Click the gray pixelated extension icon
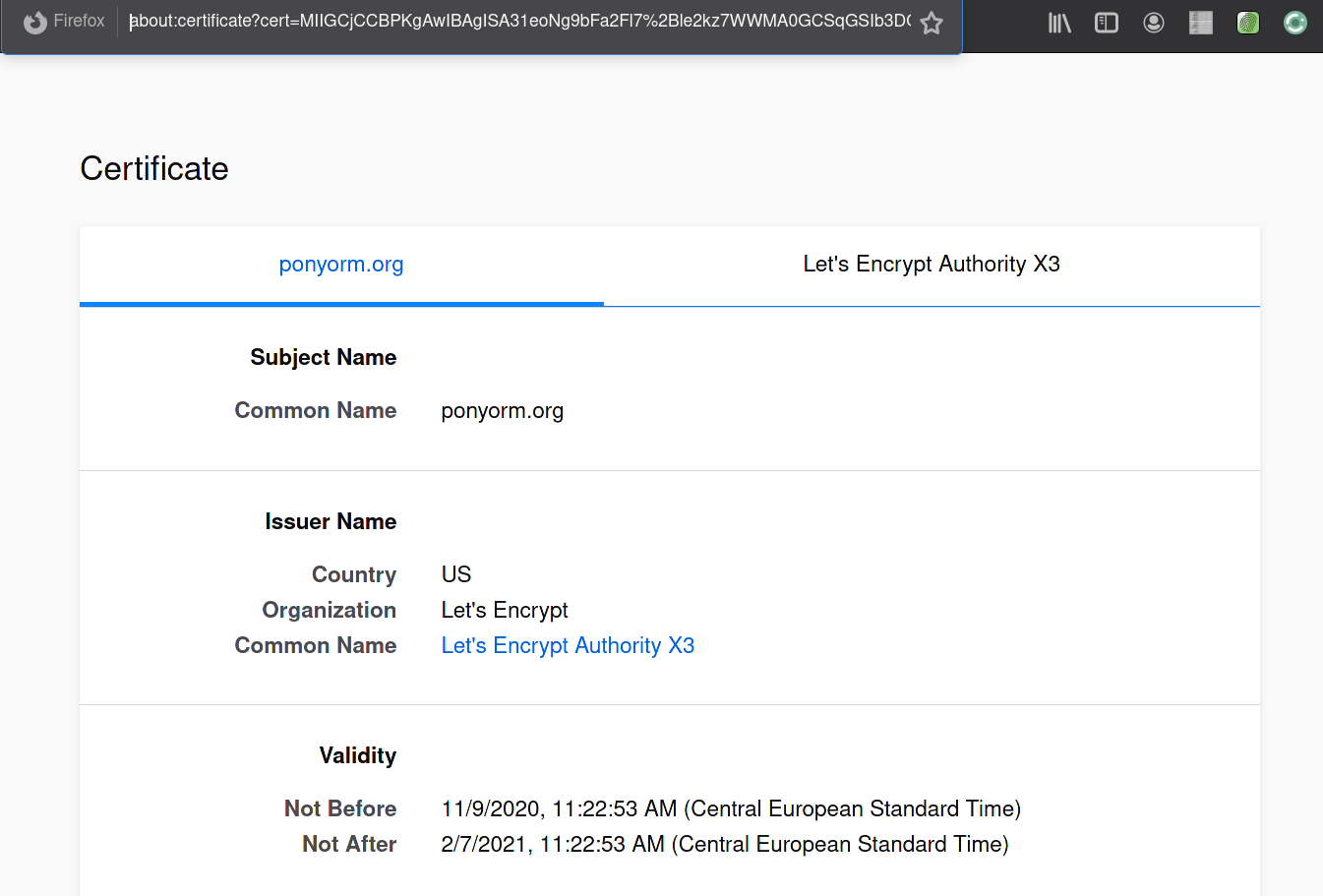The image size is (1323, 896). pyautogui.click(x=1201, y=23)
